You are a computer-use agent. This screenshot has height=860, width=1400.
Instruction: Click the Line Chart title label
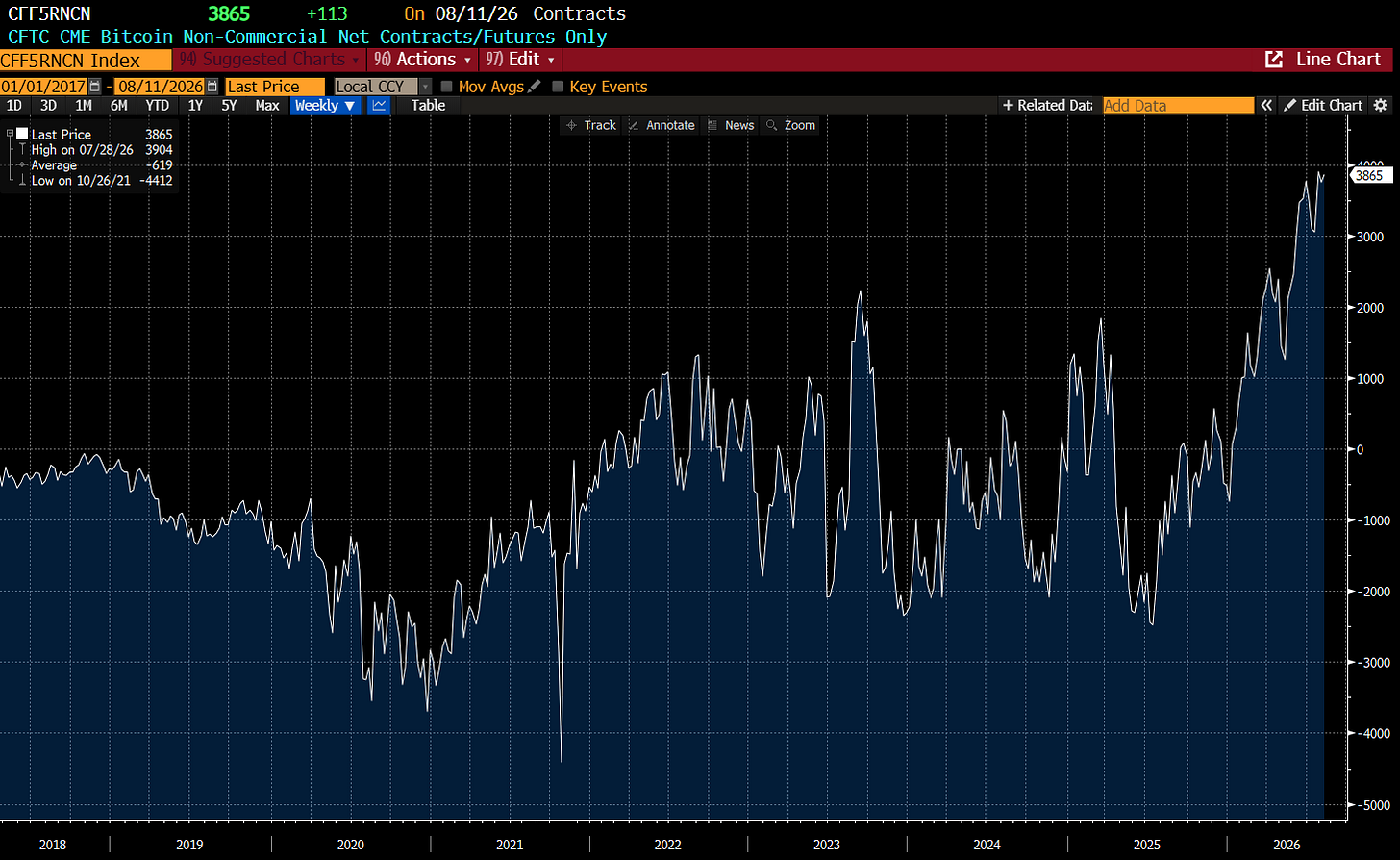coord(1337,60)
